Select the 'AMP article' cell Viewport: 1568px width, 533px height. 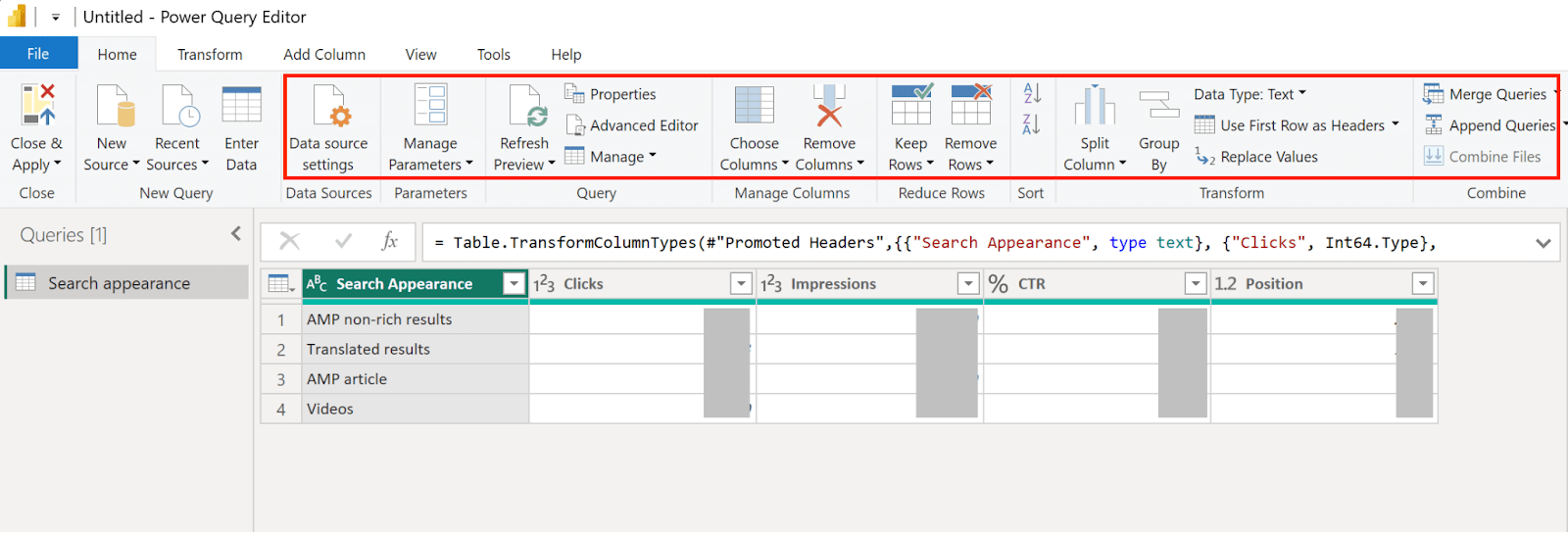[x=416, y=379]
